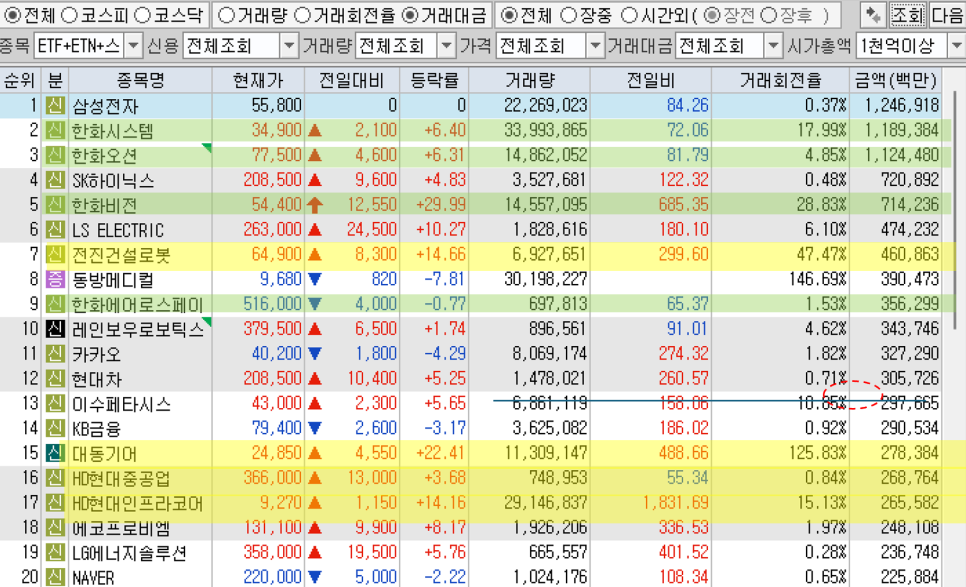Select the 전체 market radio button
The height and width of the screenshot is (587, 966).
coord(11,15)
